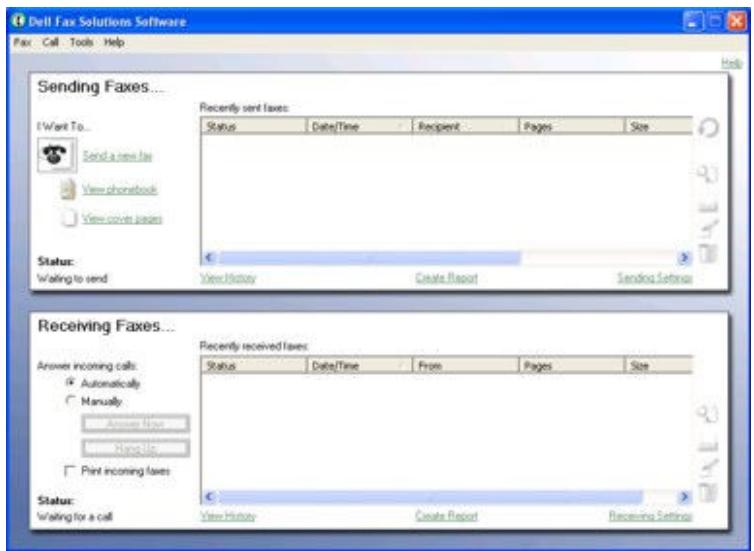Image resolution: width=754 pixels, height=551 pixels.
Task: Click left scroll arrow in received faxes list
Action: click(x=209, y=496)
